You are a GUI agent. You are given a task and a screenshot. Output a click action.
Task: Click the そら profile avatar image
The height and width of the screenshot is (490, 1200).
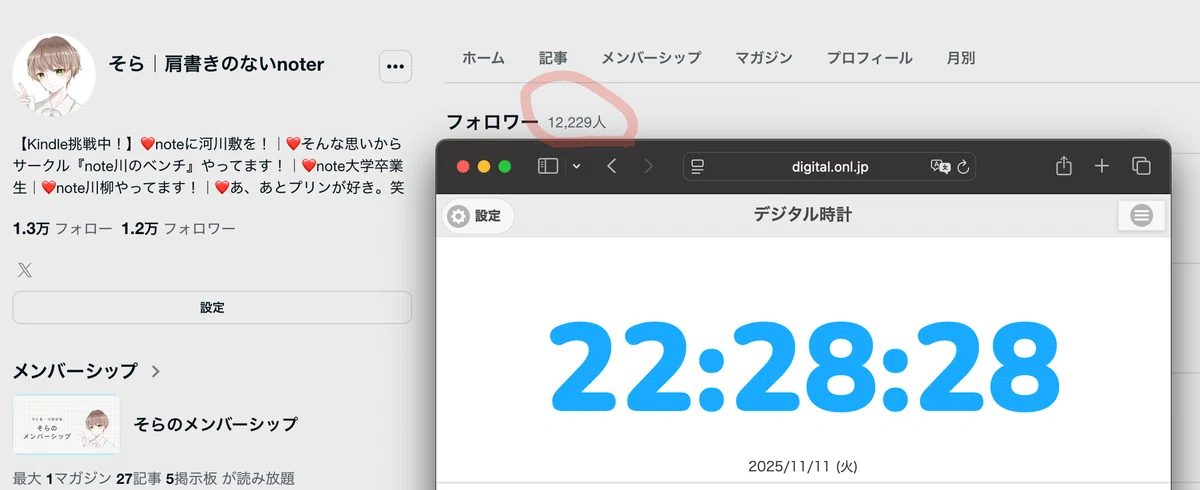[x=53, y=76]
